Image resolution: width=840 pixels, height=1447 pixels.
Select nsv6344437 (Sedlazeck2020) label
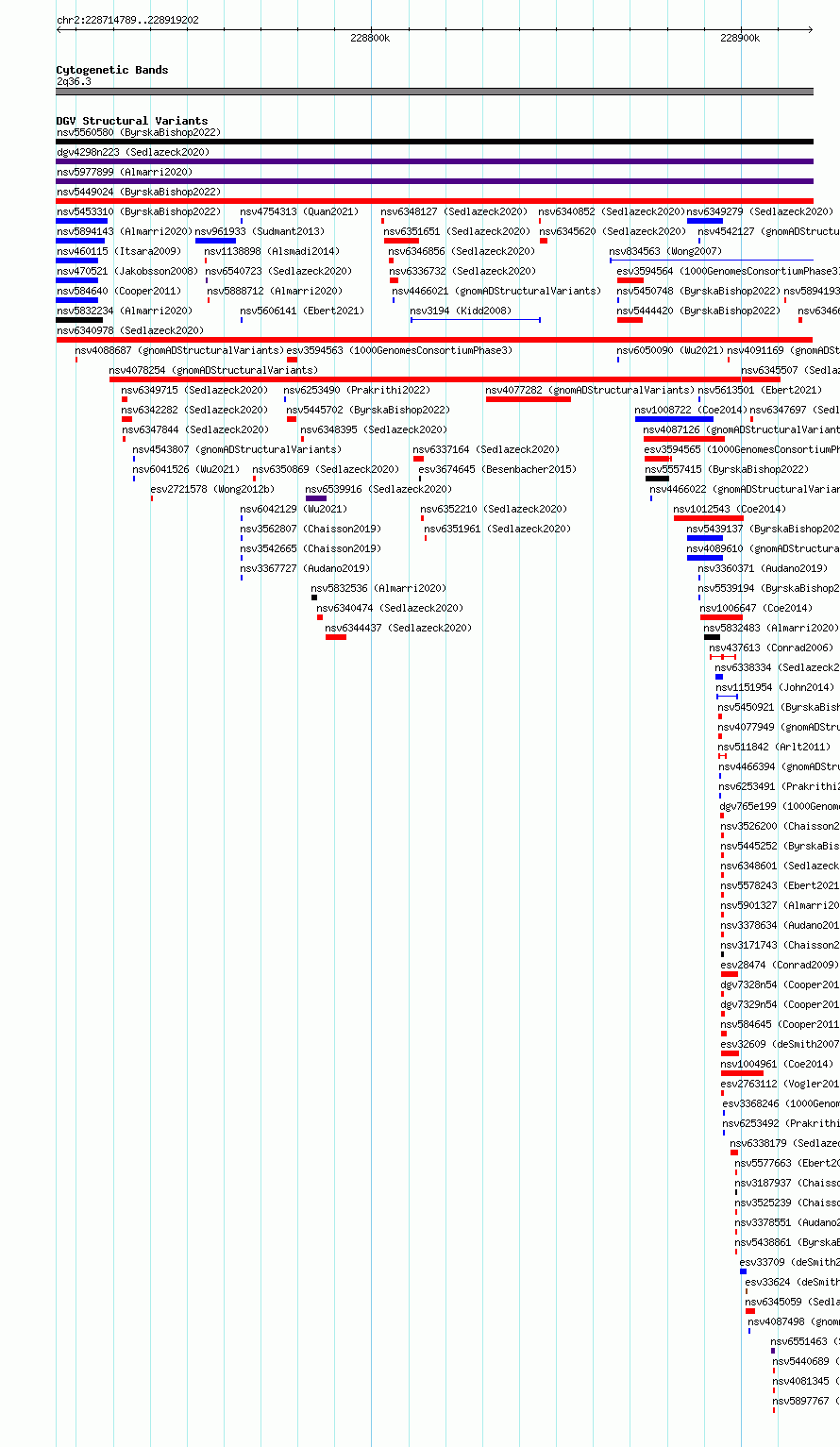point(398,628)
